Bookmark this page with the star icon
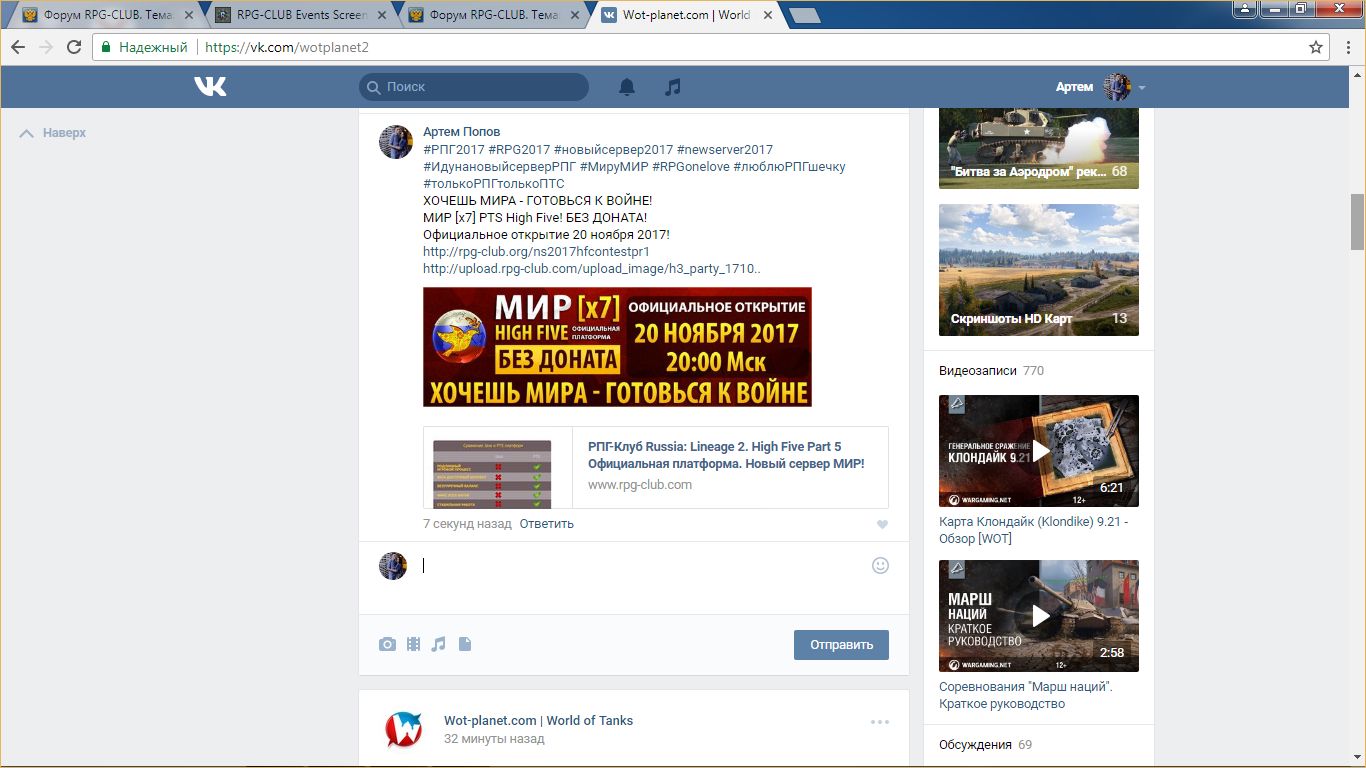 (x=1316, y=47)
